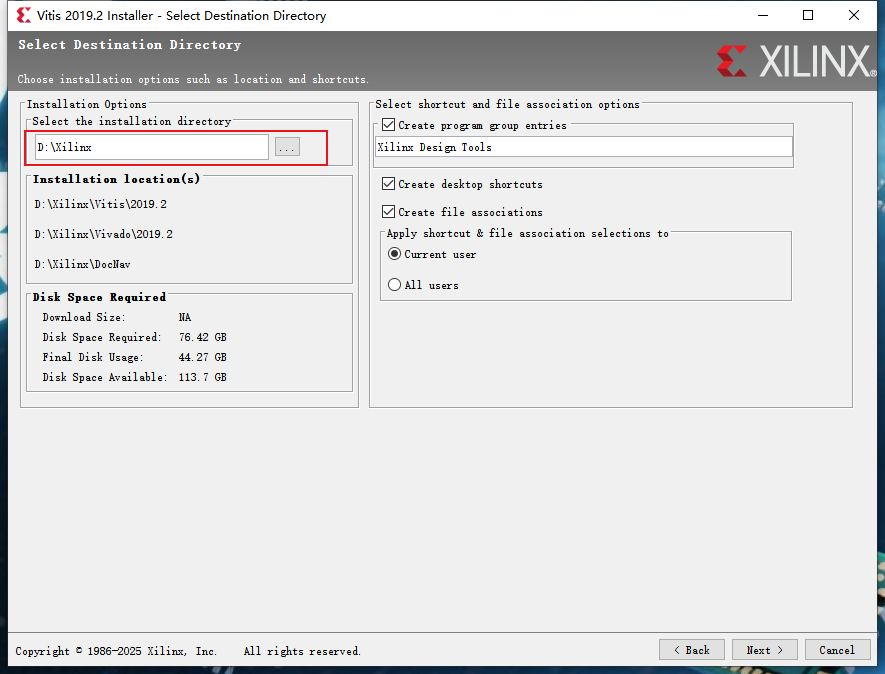Uncheck Create program group entries checkbox
Screen dimensions: 885x674
(388, 125)
